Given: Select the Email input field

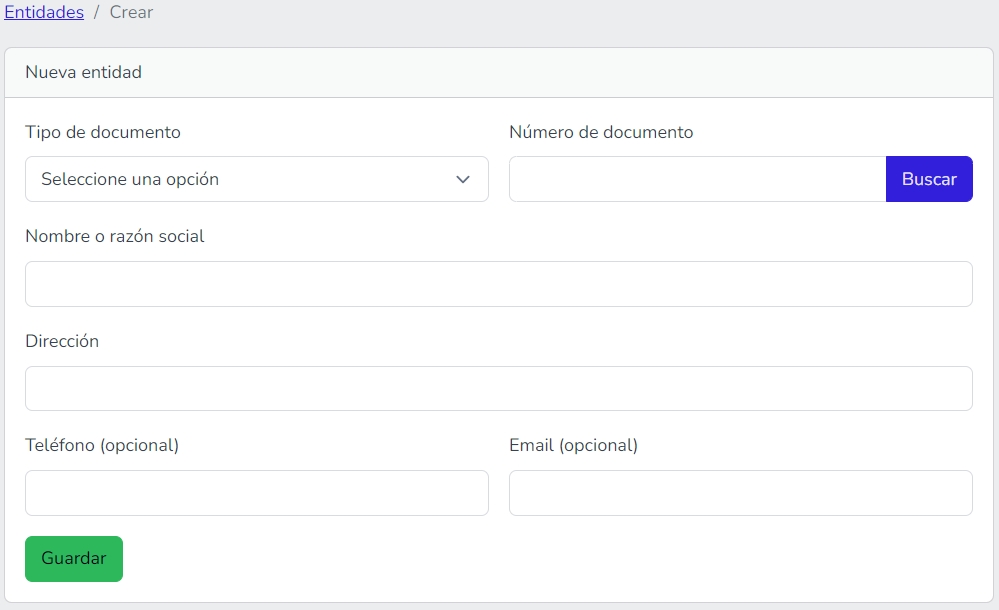Looking at the screenshot, I should tap(740, 493).
